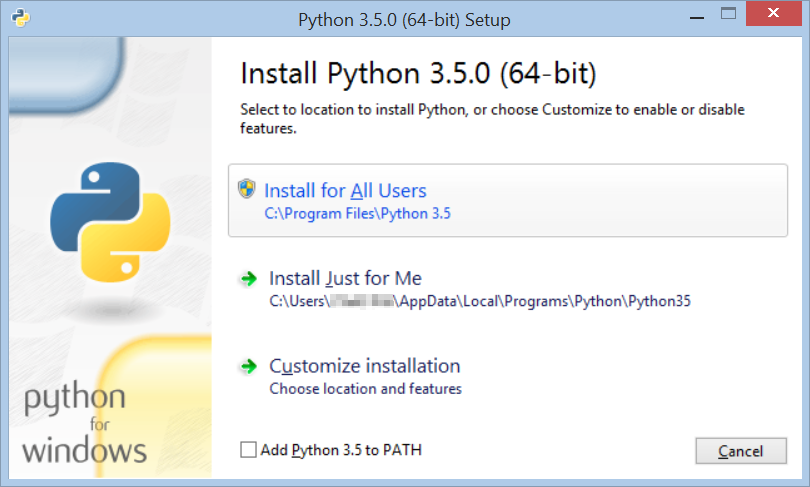This screenshot has height=487, width=810.
Task: Click the green arrow beside Install Just for Me
Action: 248,279
